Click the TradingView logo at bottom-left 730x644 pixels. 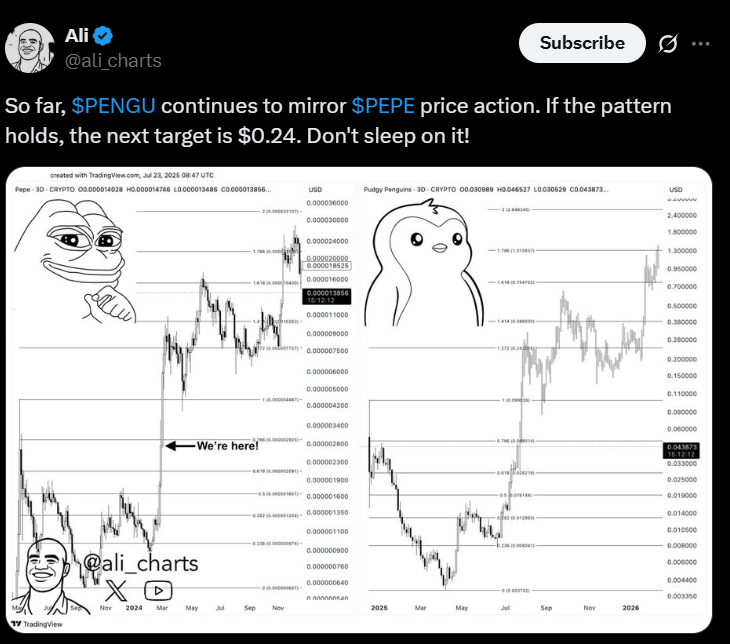[37, 624]
